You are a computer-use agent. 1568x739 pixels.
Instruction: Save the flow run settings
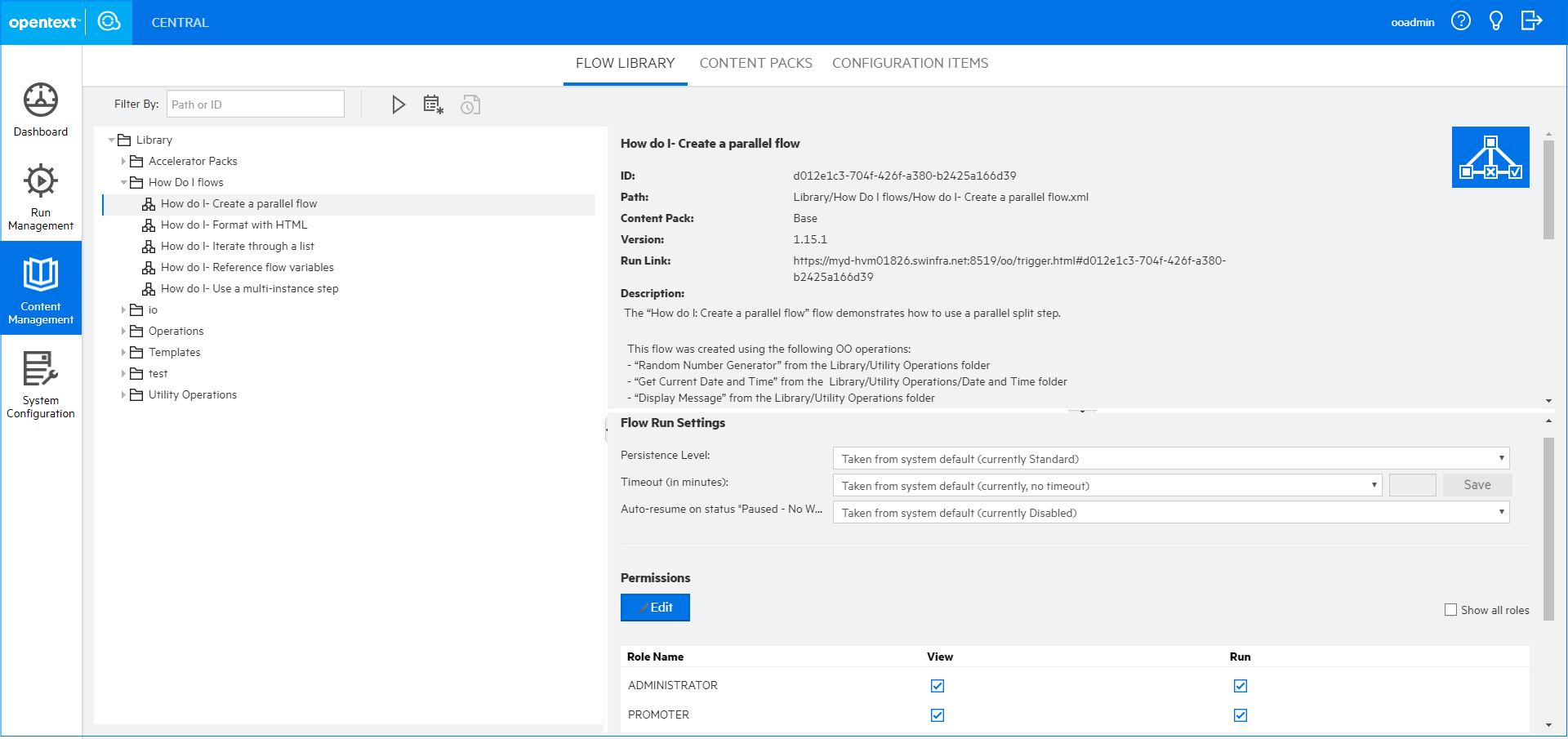pyautogui.click(x=1477, y=484)
